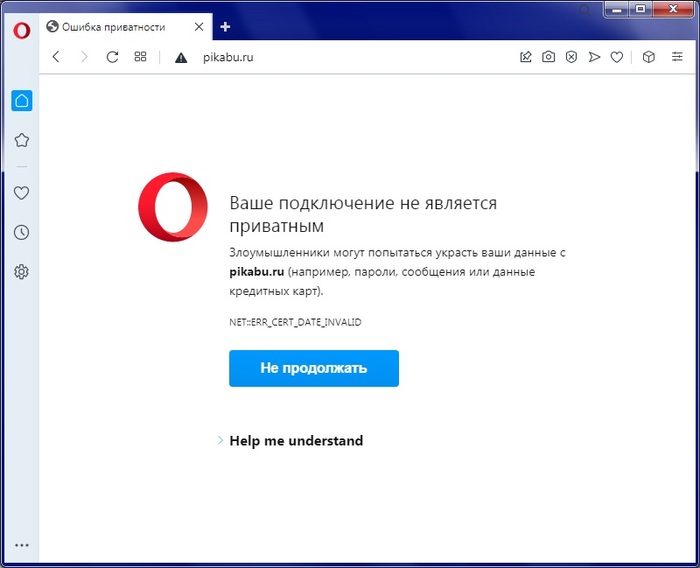This screenshot has width=700, height=568.
Task: Open browsing history clock icon
Action: pos(21,232)
